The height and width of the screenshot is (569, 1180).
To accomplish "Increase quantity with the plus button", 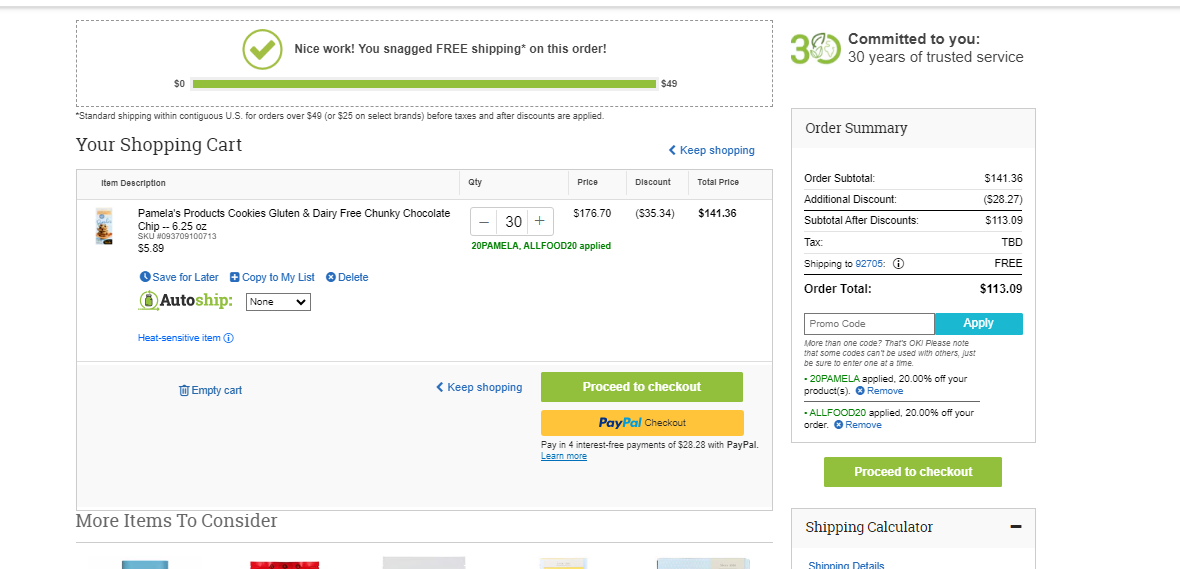I will tap(540, 222).
